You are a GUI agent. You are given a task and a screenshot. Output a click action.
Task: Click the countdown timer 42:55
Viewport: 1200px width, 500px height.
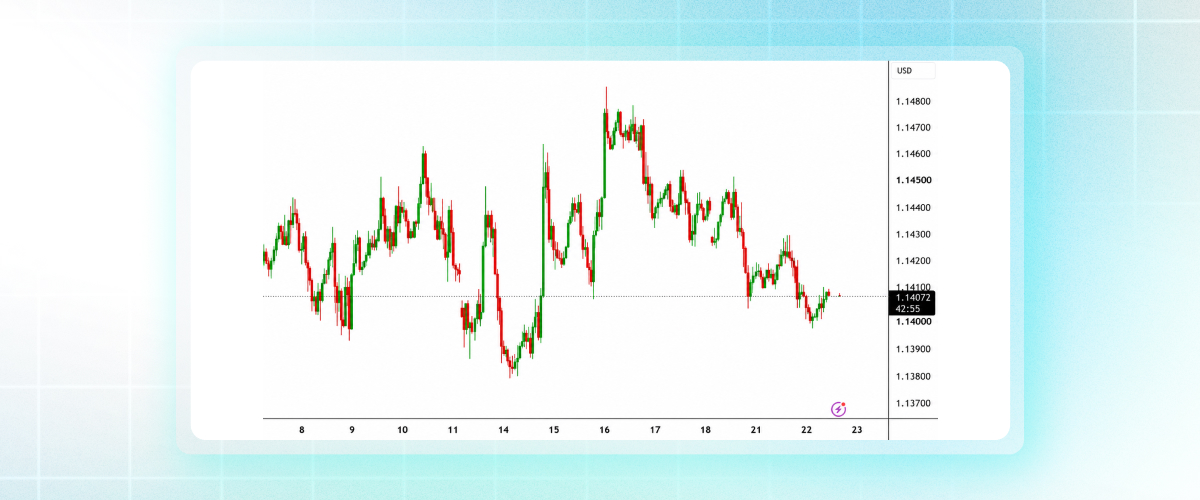click(908, 309)
